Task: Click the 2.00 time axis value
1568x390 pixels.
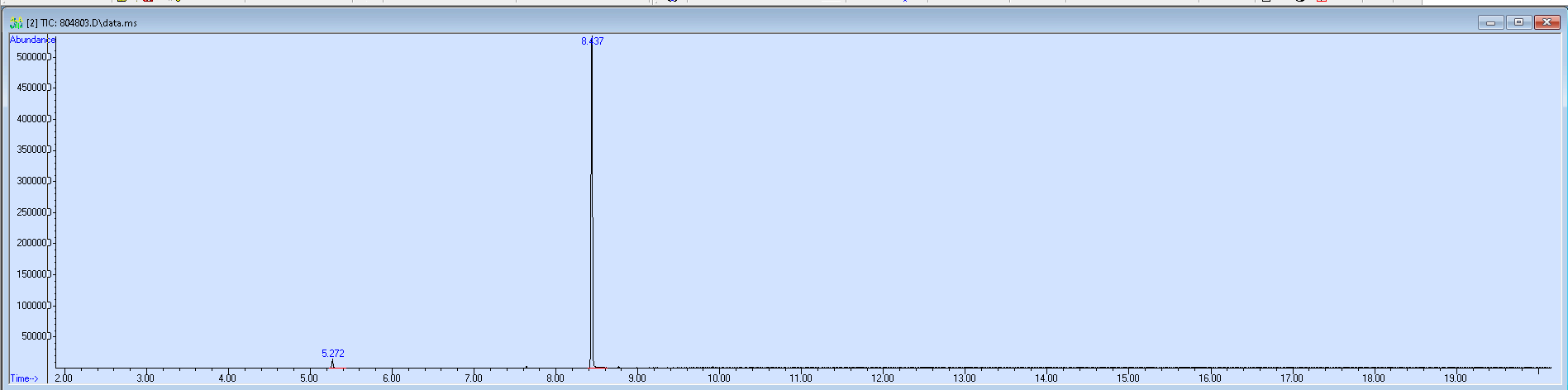Action: coord(64,378)
